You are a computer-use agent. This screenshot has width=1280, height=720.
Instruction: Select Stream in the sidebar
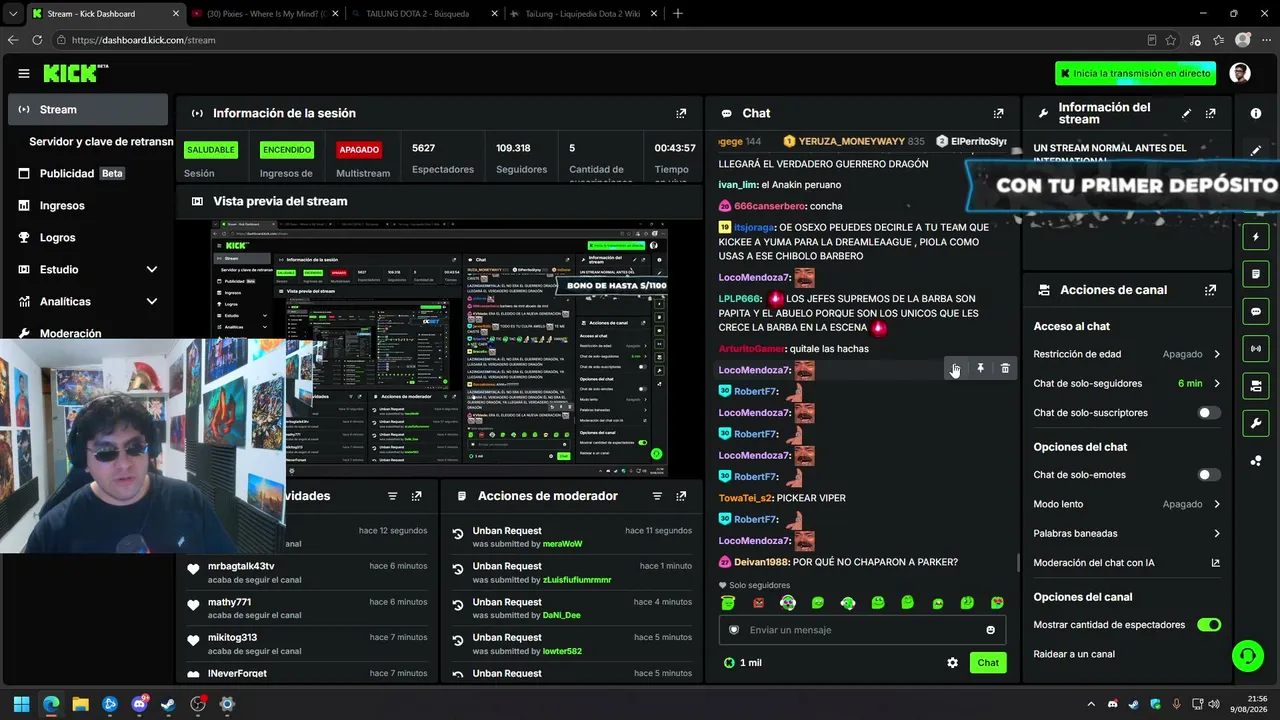click(88, 110)
